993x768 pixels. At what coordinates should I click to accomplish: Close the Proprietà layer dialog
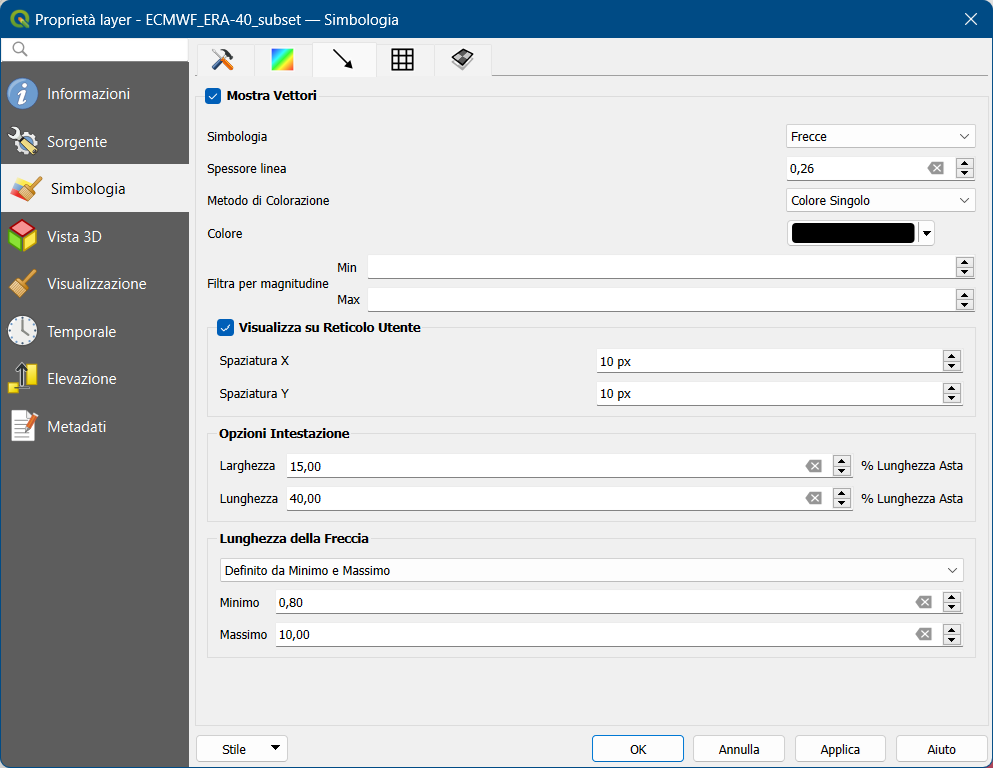[x=971, y=19]
